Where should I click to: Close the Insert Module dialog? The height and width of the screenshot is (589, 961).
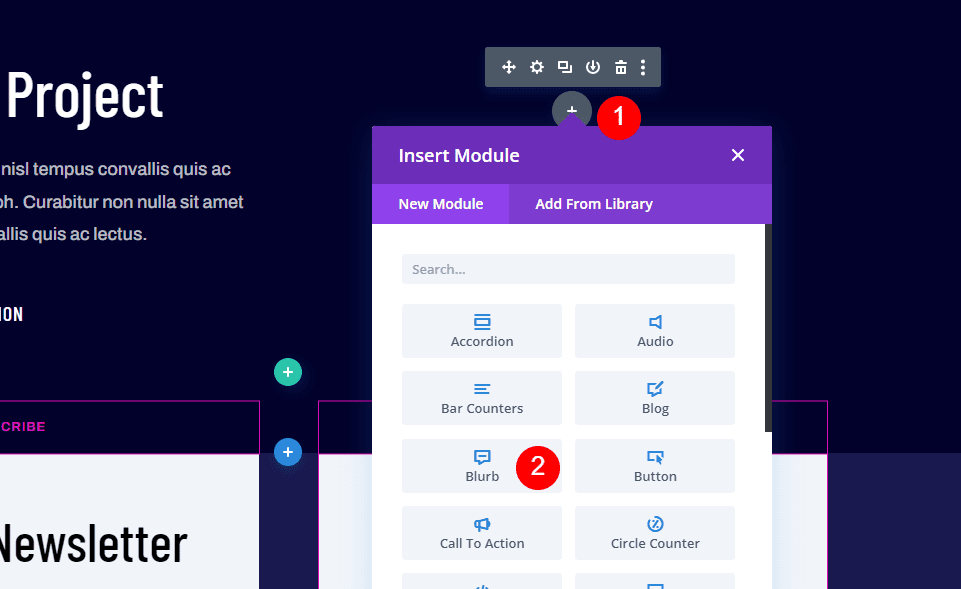(x=738, y=155)
